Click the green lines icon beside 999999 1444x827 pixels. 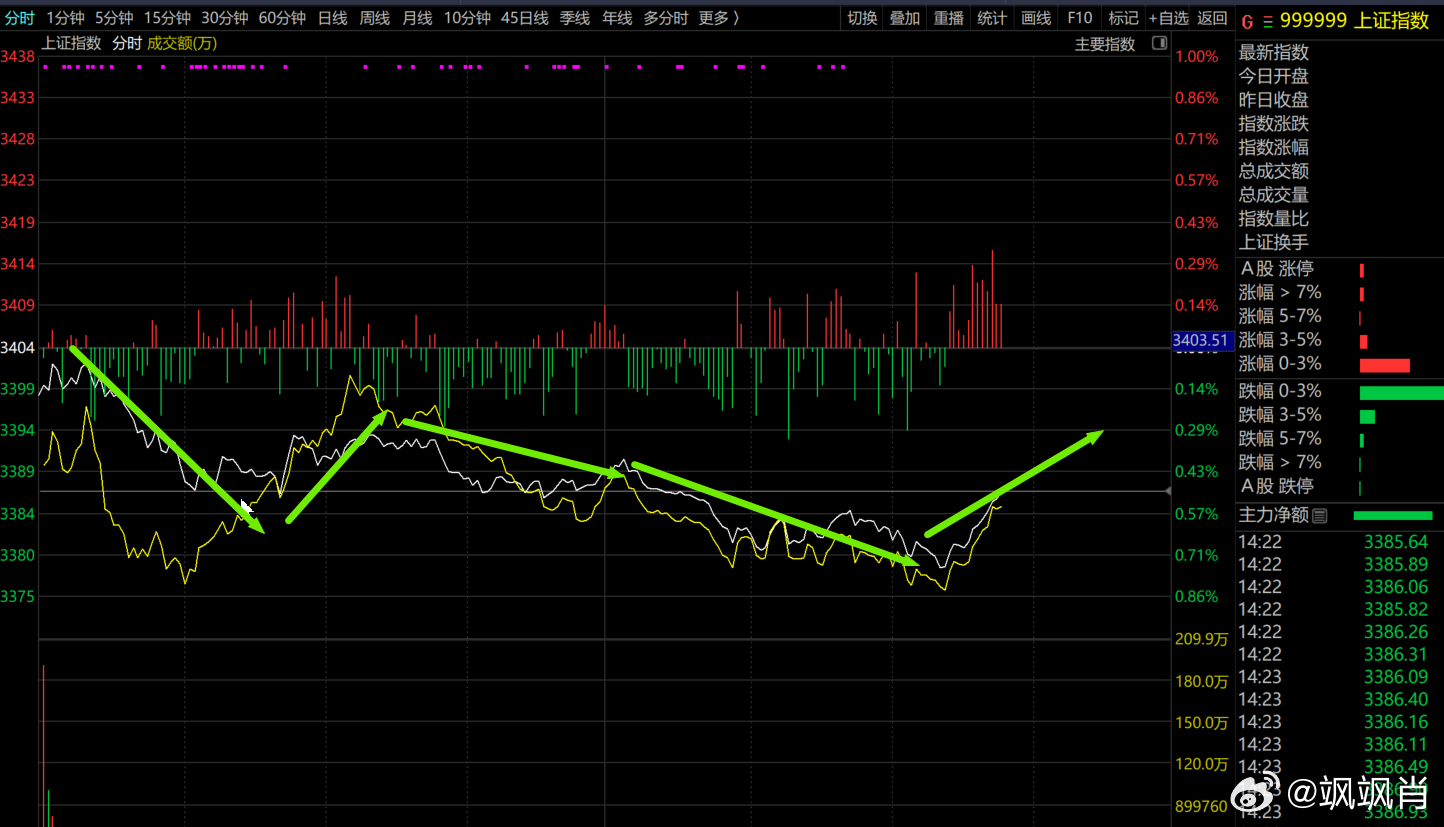(x=1268, y=22)
